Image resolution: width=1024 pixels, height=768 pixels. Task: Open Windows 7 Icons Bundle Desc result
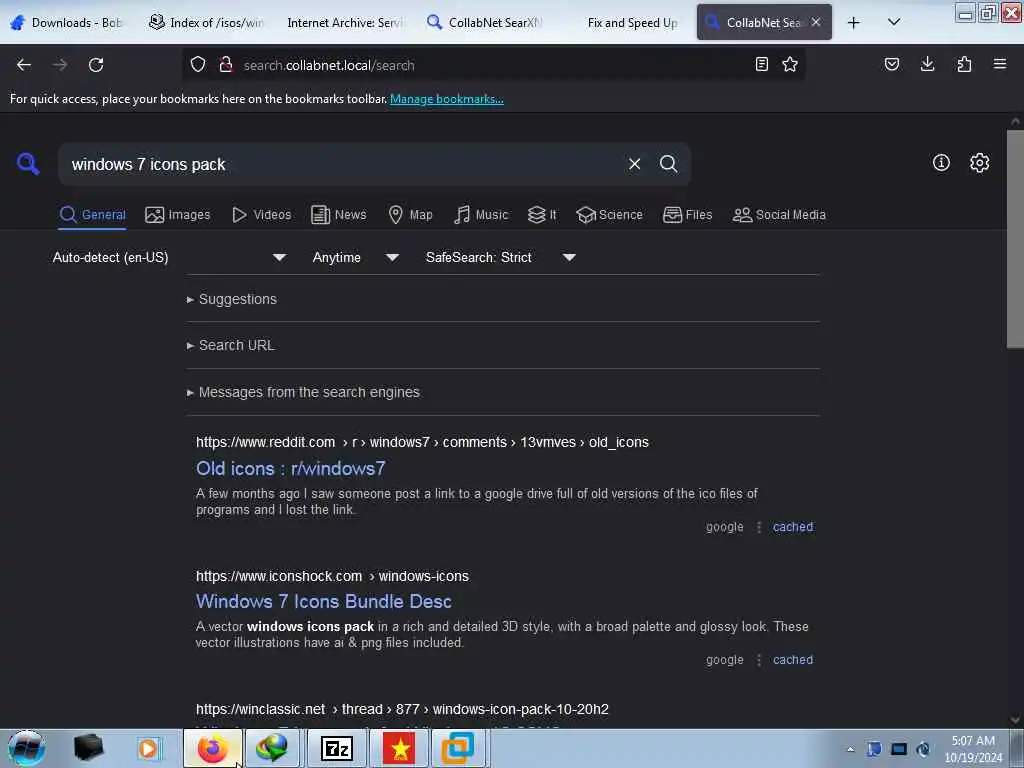click(323, 601)
